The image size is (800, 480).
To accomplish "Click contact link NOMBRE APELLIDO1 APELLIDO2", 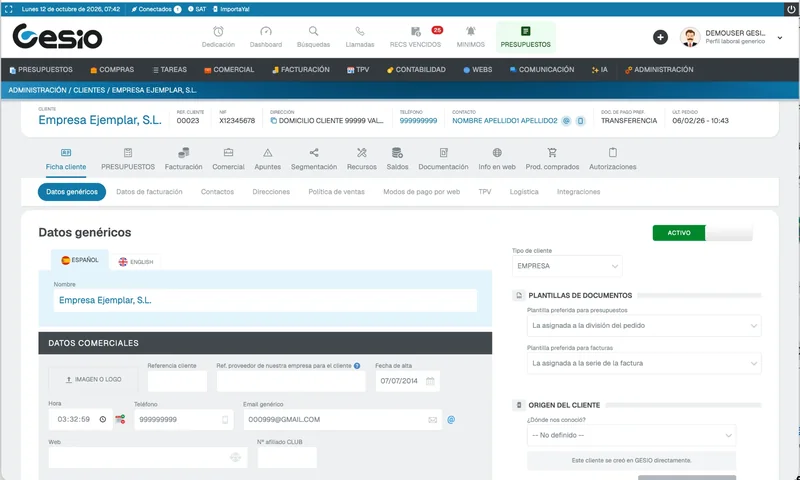I will tap(505, 121).
